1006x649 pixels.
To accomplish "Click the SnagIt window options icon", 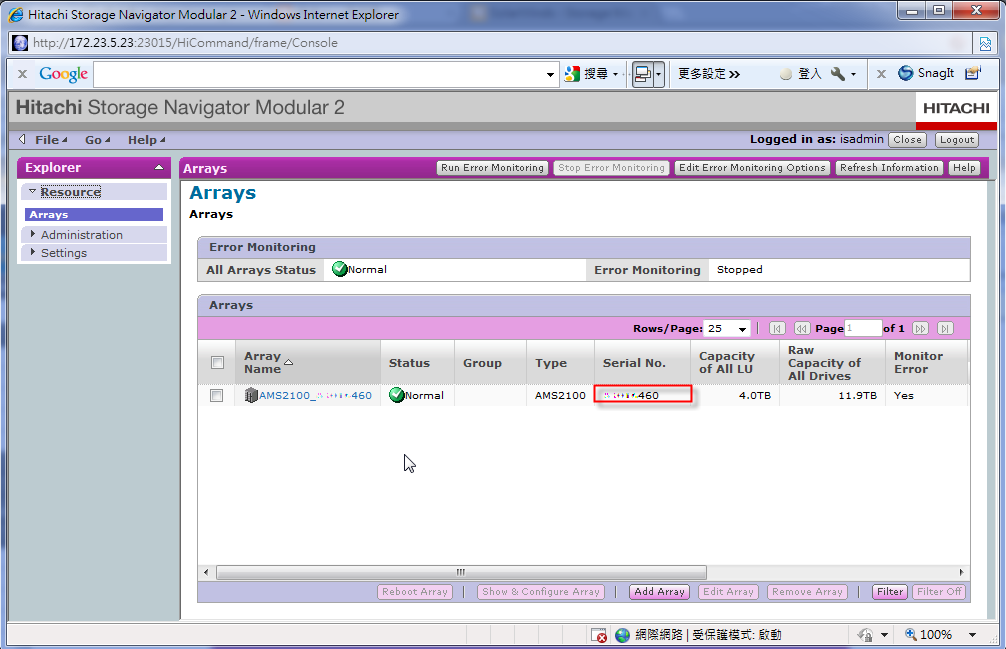I will 973,73.
